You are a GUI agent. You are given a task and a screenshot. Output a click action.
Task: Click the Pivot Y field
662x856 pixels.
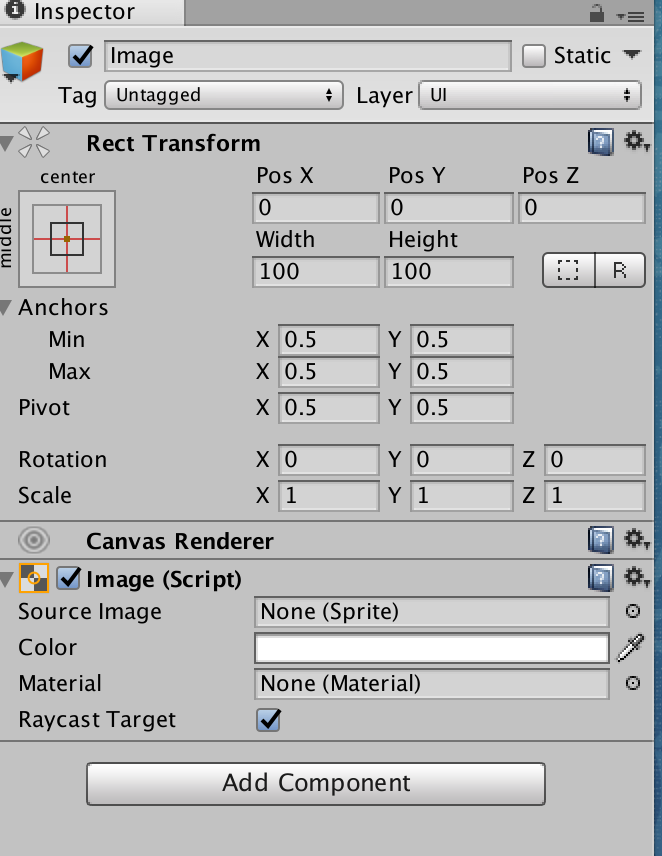point(462,408)
